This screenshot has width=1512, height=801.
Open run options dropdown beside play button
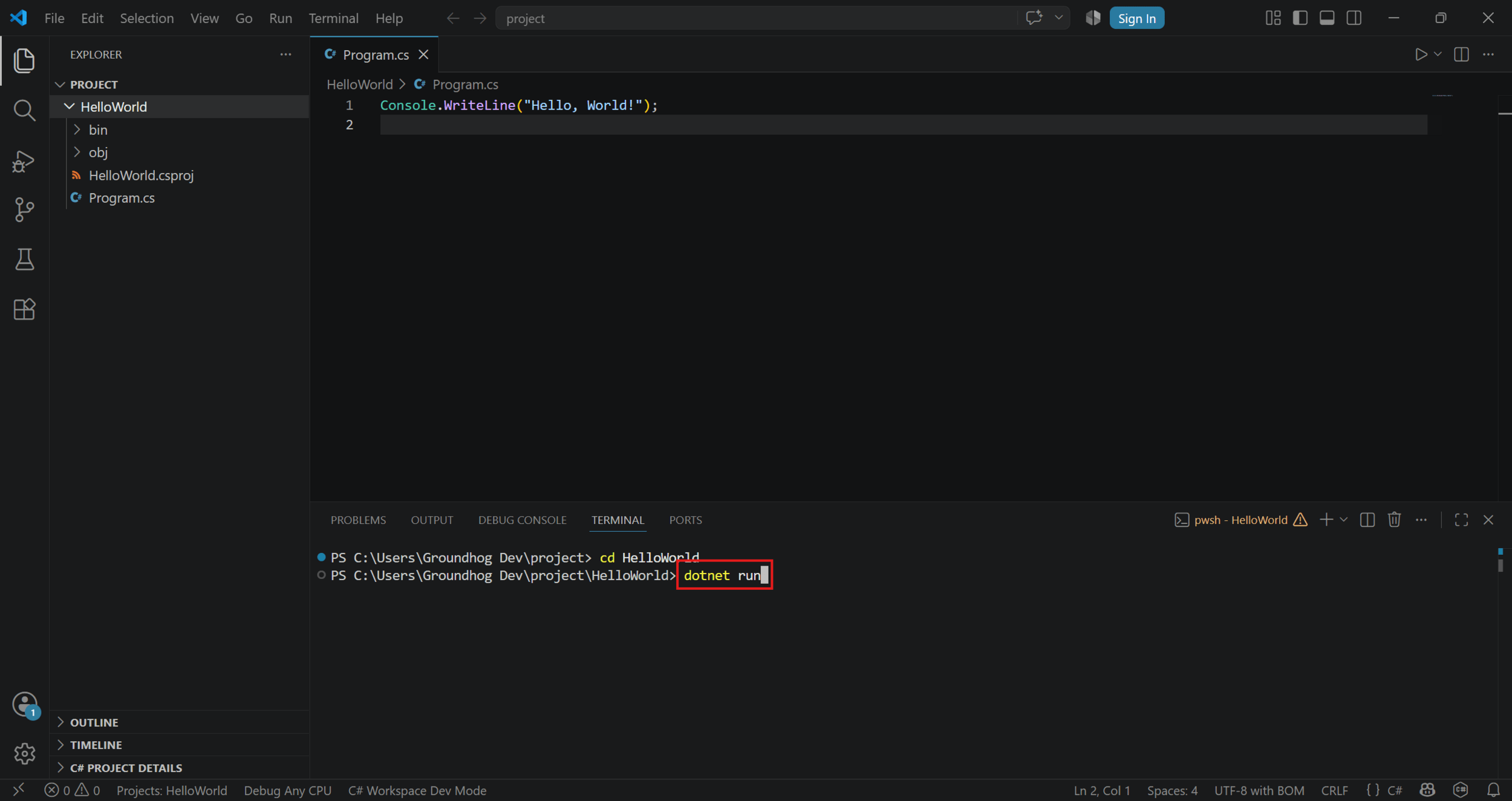1438,54
